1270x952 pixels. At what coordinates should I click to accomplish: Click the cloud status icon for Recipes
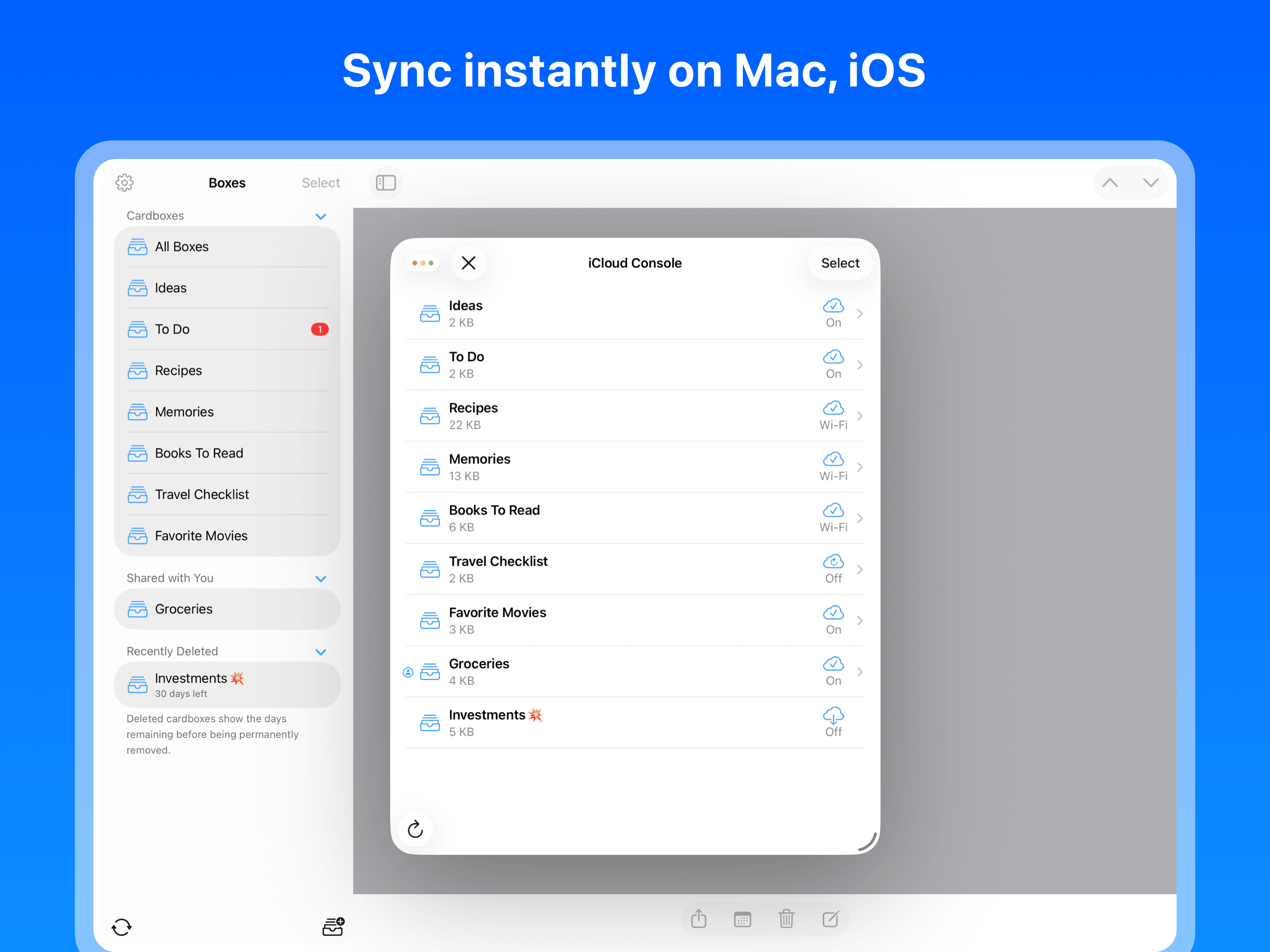[x=833, y=408]
